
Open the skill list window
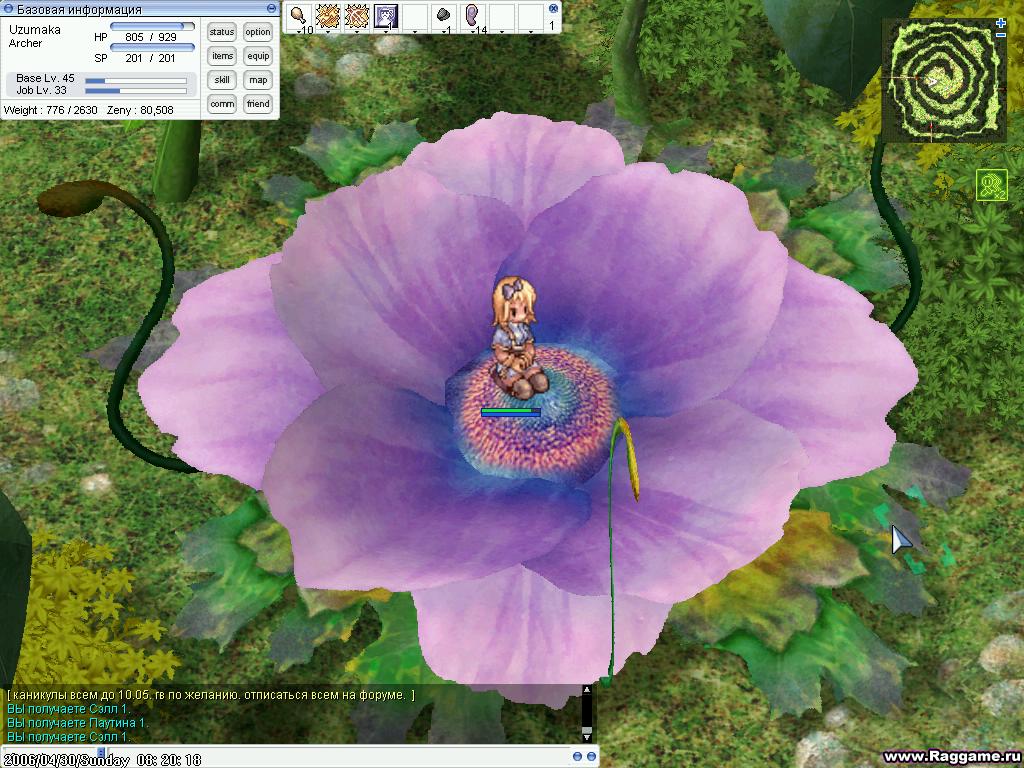click(222, 80)
